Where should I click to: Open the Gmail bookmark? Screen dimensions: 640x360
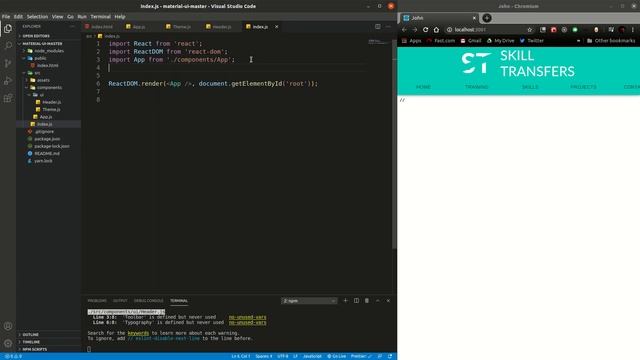point(471,40)
